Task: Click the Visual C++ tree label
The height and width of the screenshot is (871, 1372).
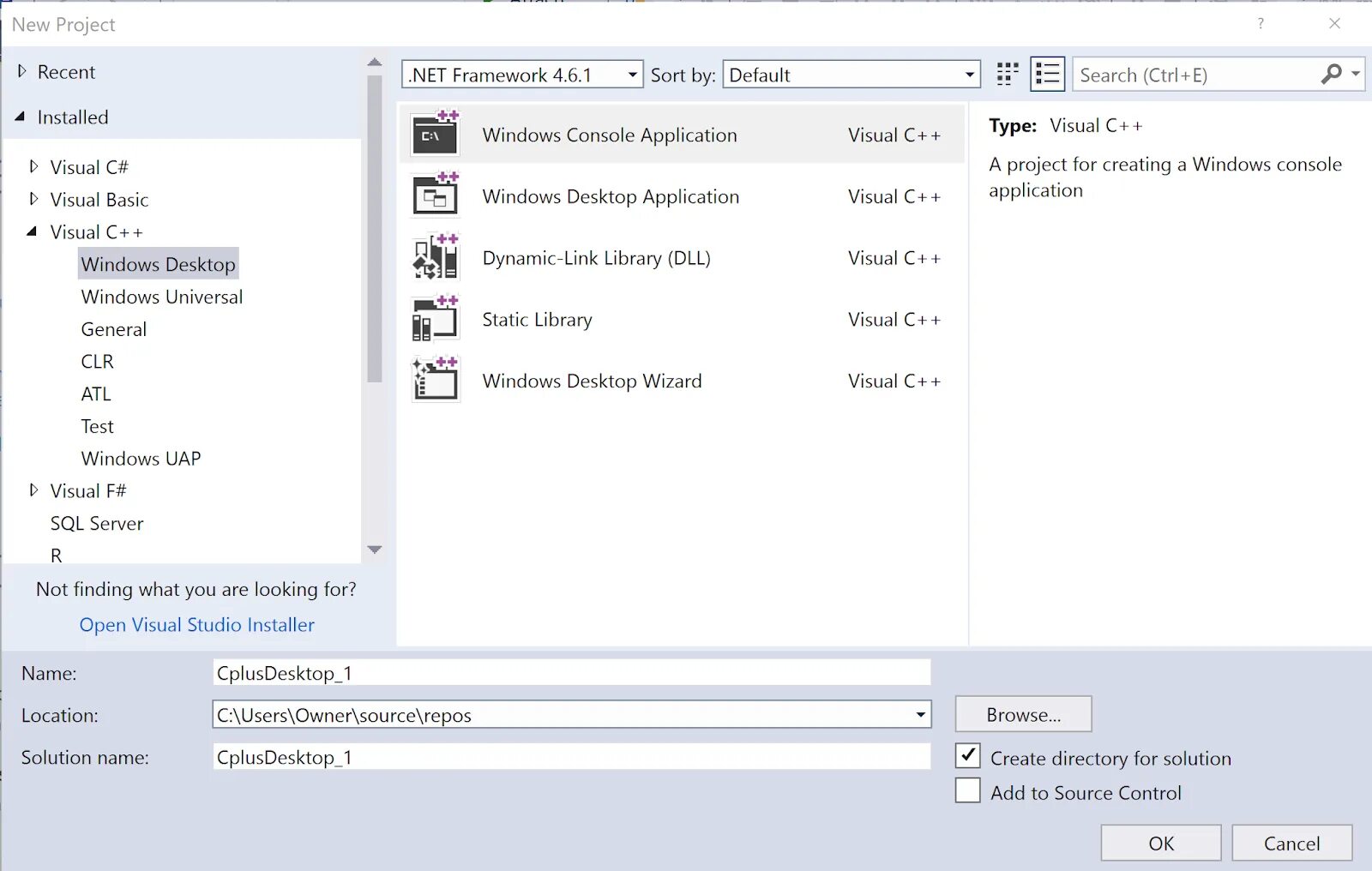Action: coord(97,232)
